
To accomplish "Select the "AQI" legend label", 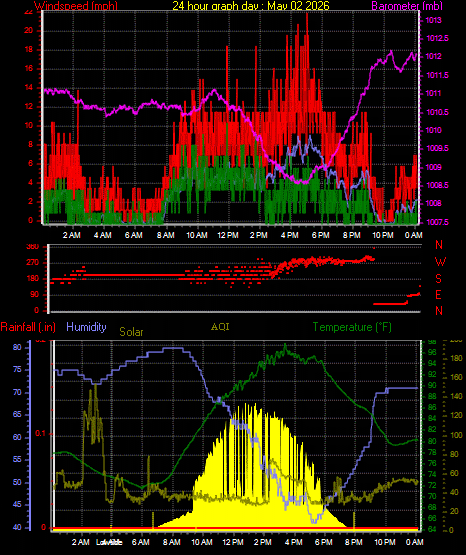I will click(220, 327).
